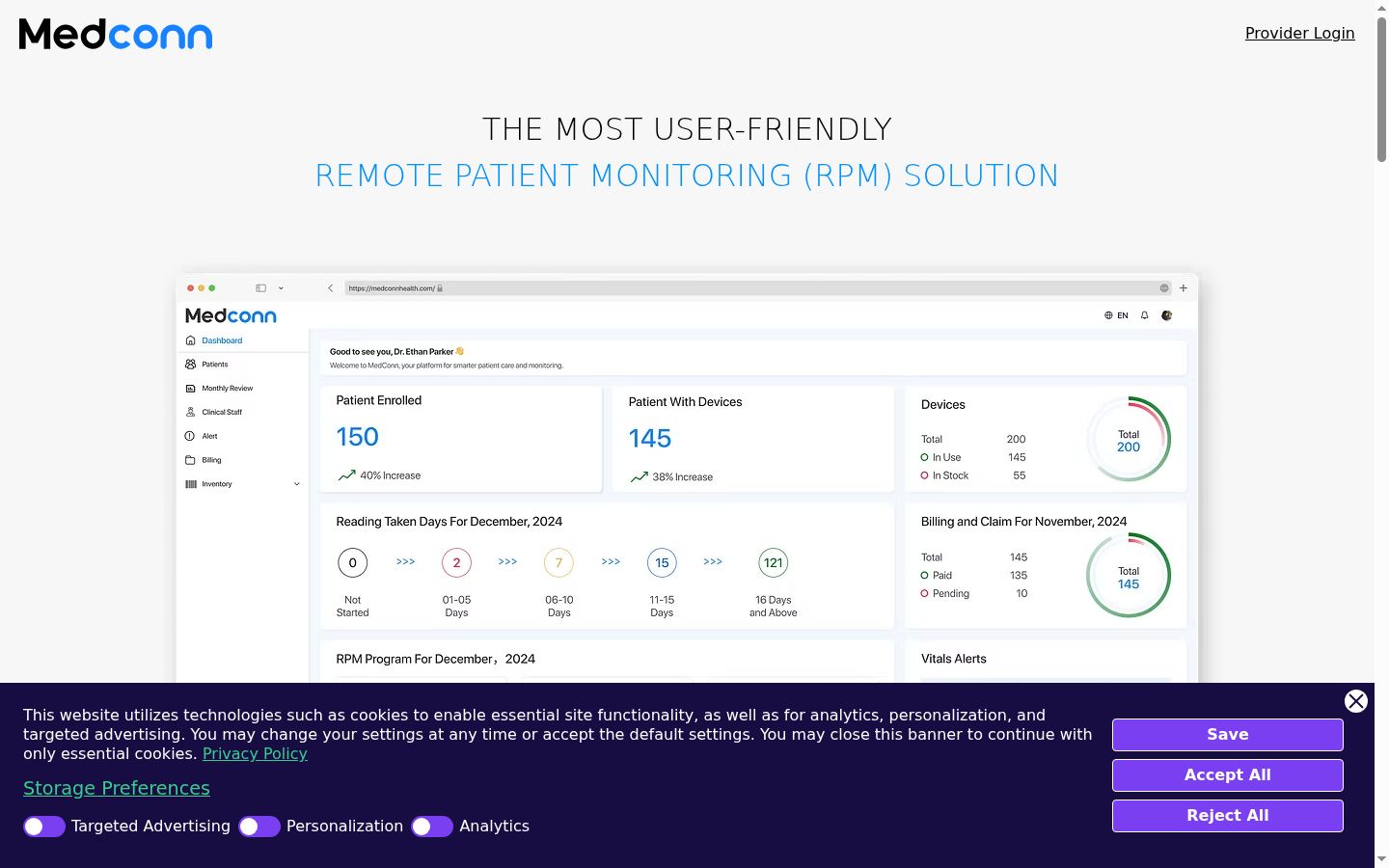The height and width of the screenshot is (868, 1389).
Task: Click the dashboard preview screenshot image
Action: [x=687, y=478]
